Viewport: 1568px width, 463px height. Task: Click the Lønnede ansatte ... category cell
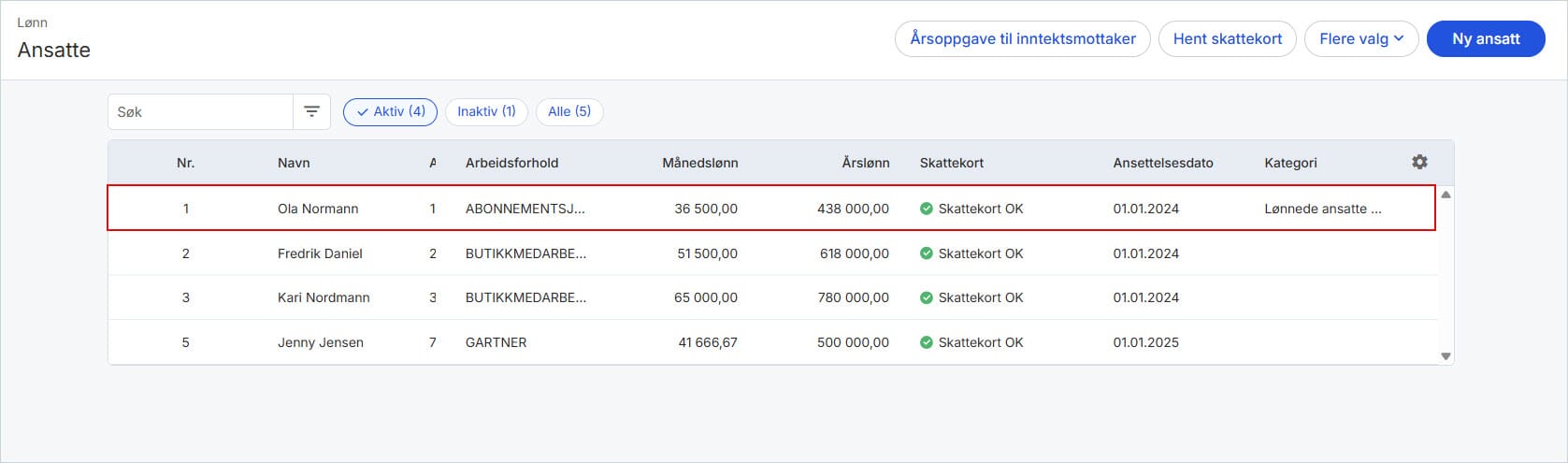1322,209
